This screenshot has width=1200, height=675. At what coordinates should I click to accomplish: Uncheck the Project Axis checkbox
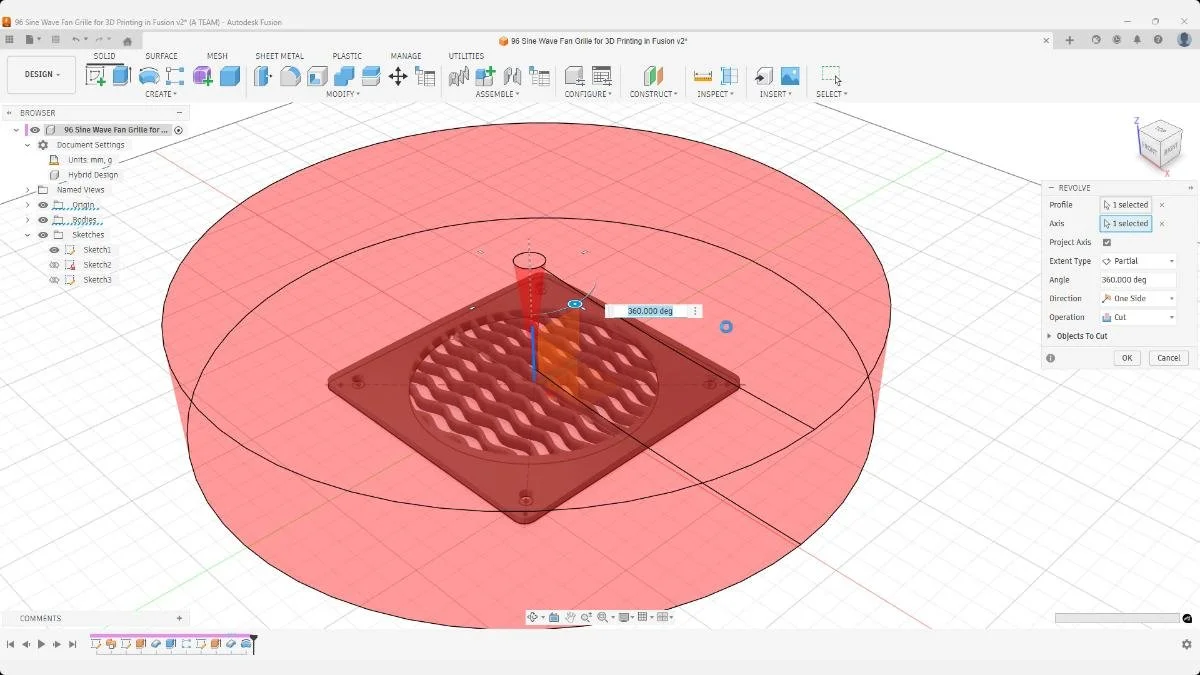click(x=1108, y=241)
